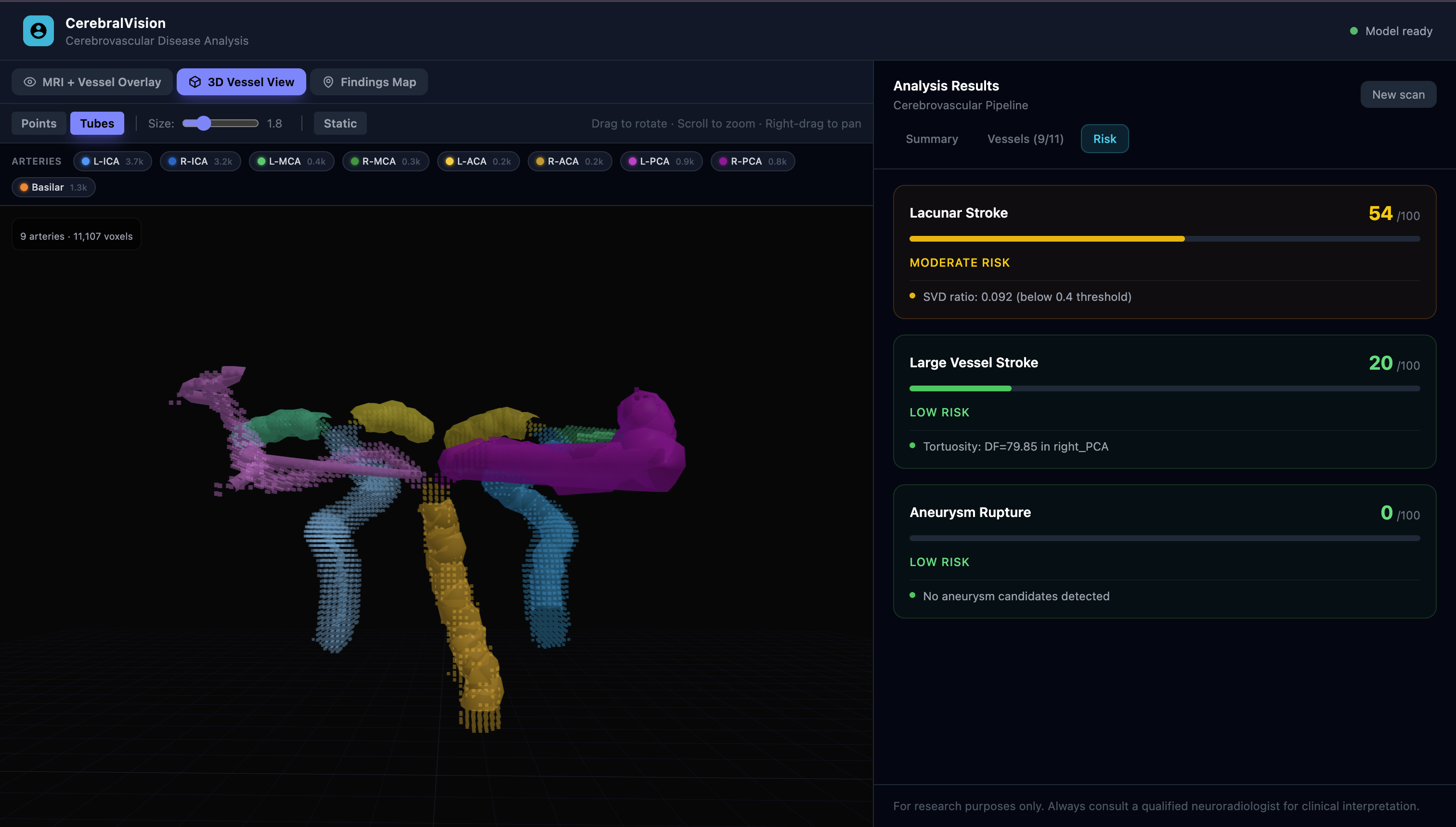The width and height of the screenshot is (1456, 827).
Task: Toggle L-MCA artery visibility chip
Action: 291,161
